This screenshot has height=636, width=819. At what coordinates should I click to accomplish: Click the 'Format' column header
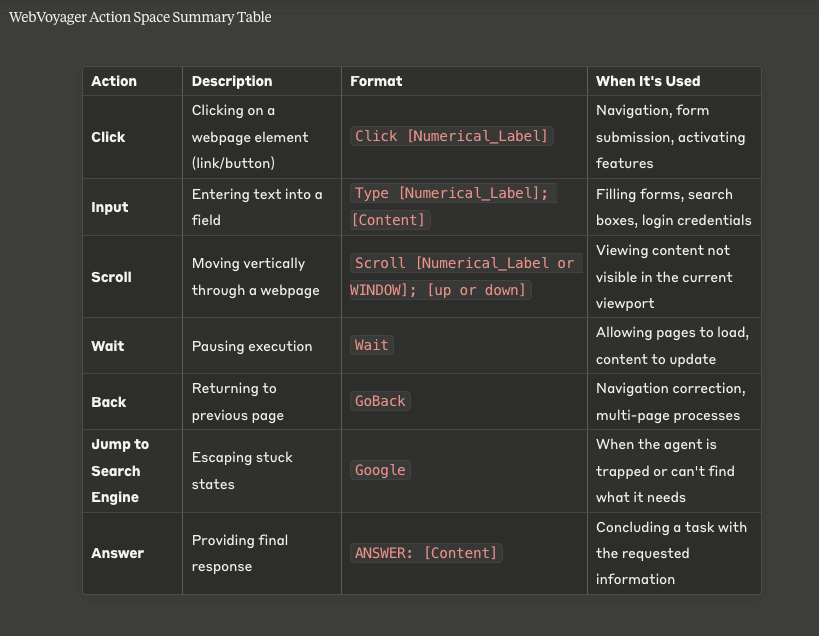pos(376,81)
